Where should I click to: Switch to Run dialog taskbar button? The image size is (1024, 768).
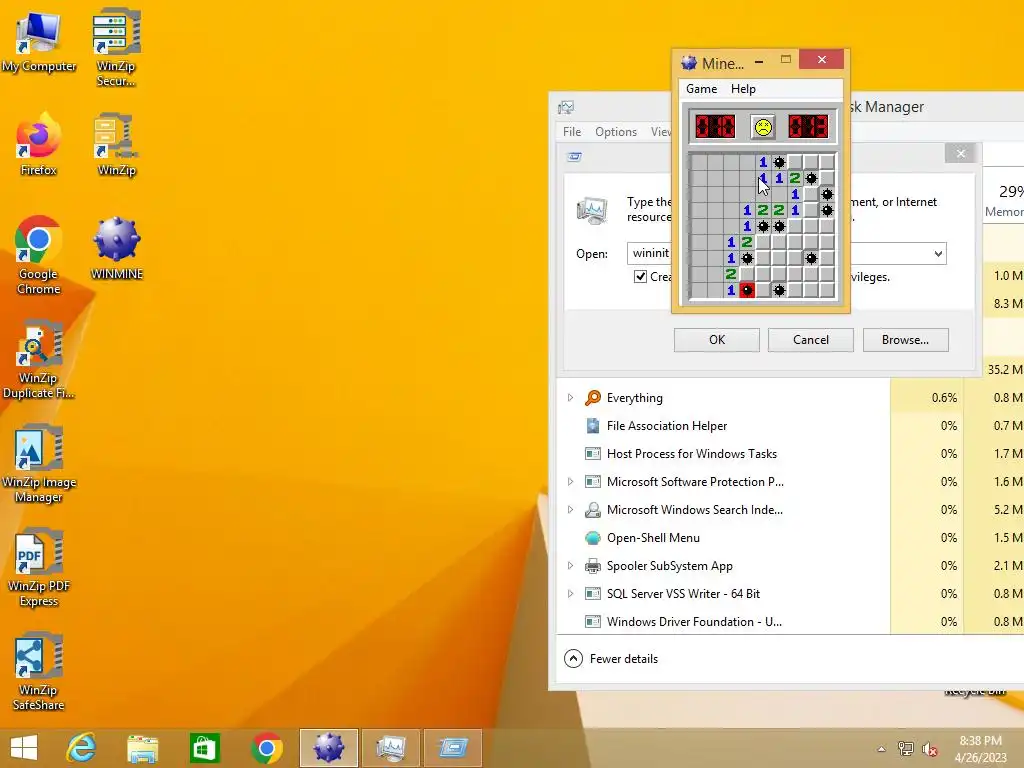[x=453, y=748]
